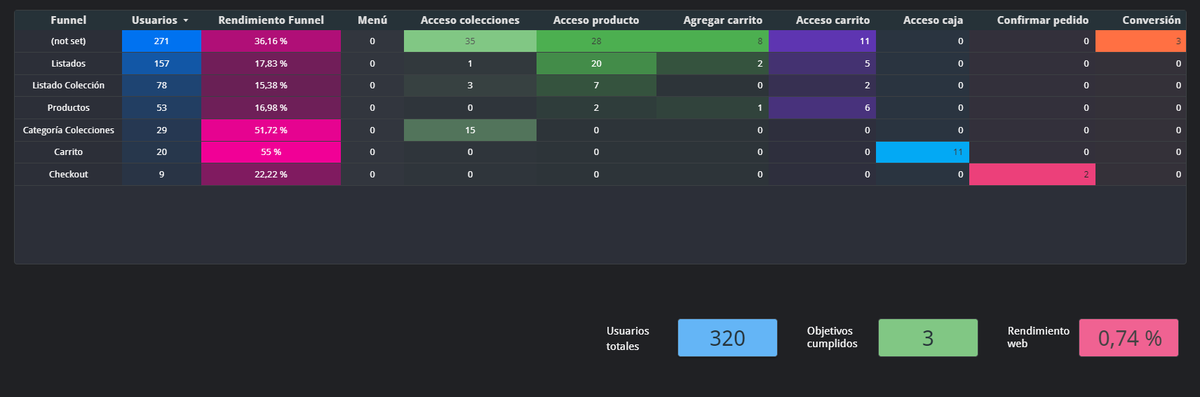The image size is (1200, 397).
Task: Select the (not set) funnel row label
Action: 68,41
